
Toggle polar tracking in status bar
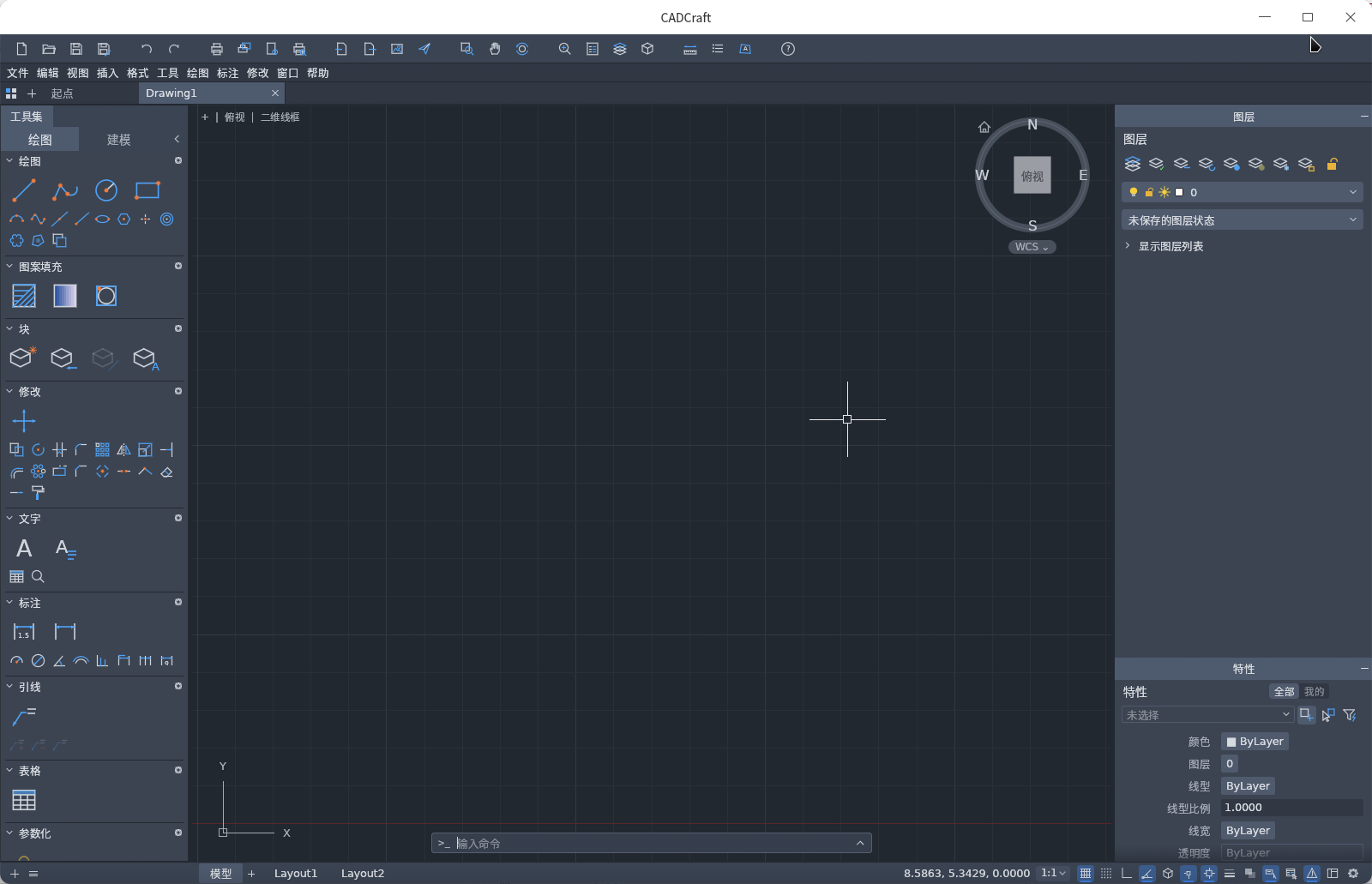(x=1147, y=874)
